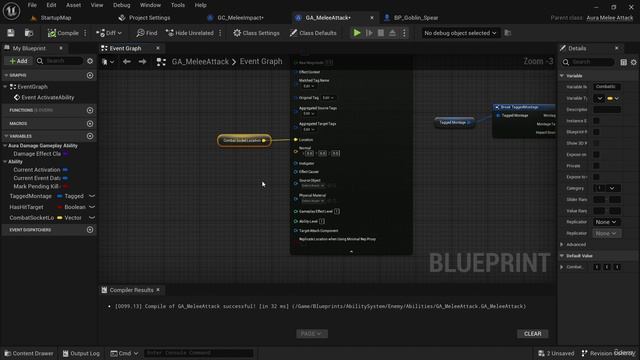Open the Asset menu
This screenshot has width=640, height=360.
pos(73,5)
